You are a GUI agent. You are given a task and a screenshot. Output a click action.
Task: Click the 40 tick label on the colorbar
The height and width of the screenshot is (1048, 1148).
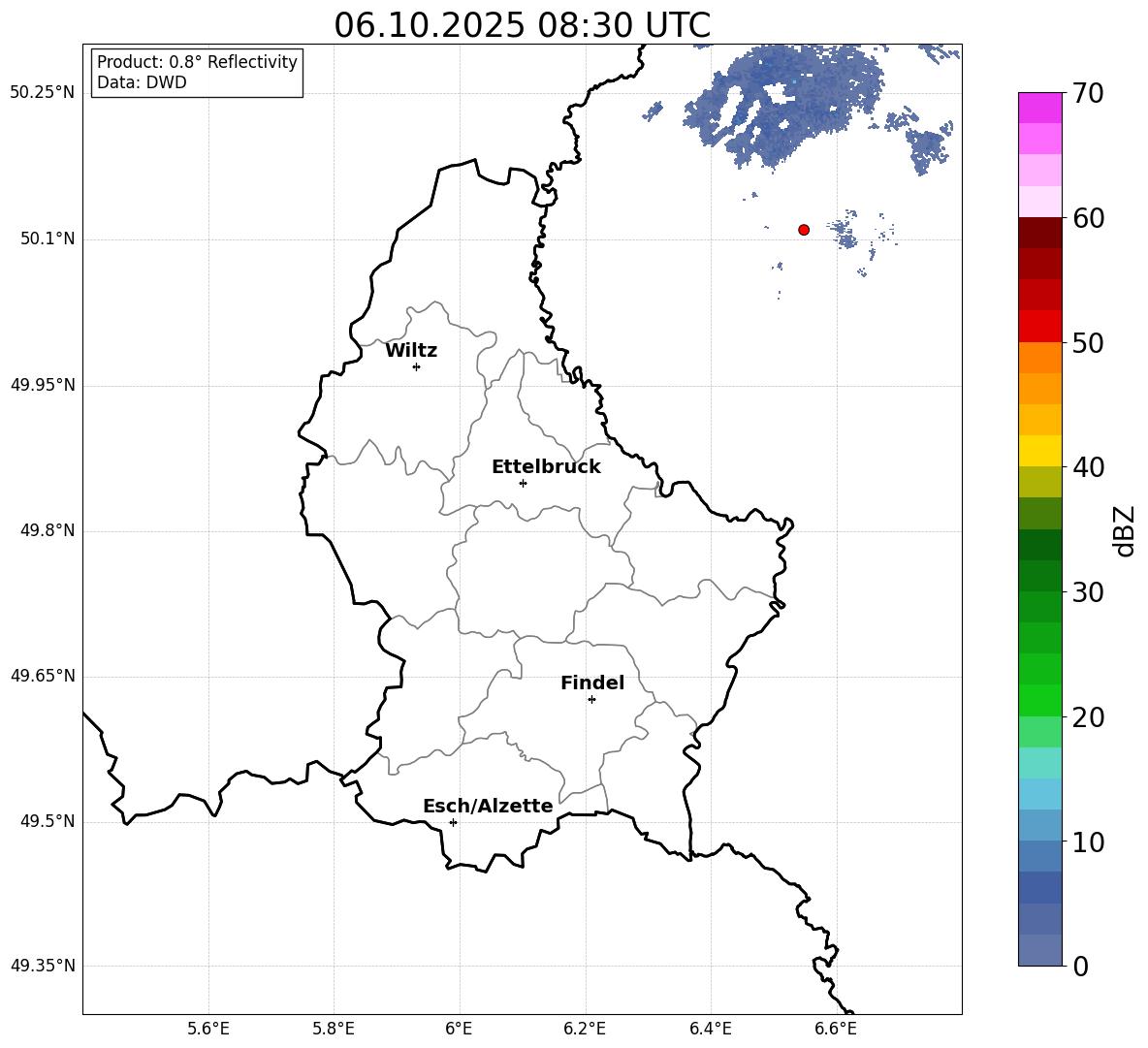(1088, 467)
